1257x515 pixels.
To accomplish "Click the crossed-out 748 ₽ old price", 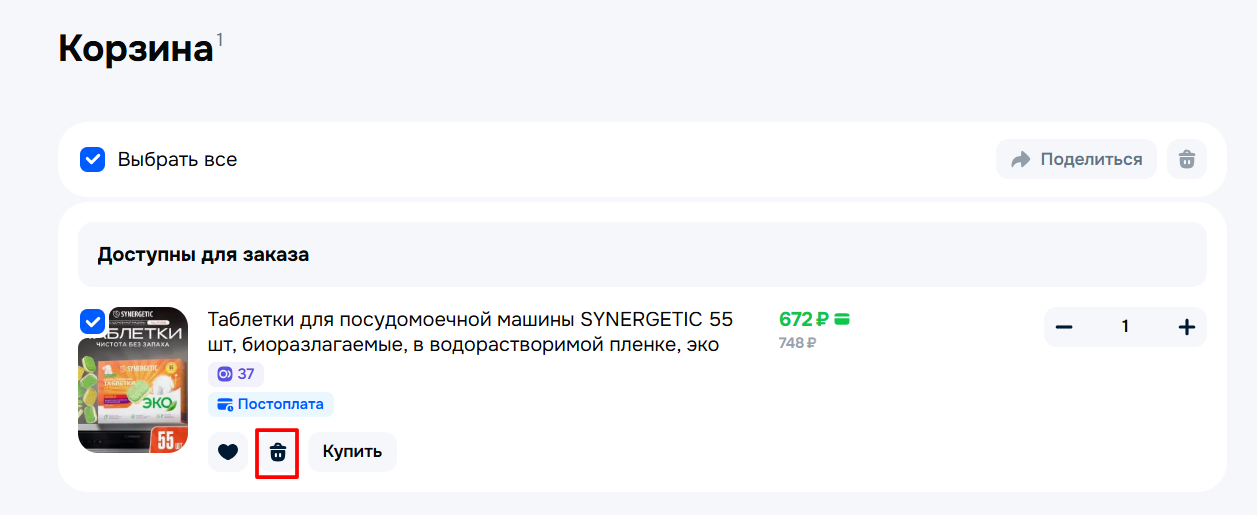I will 797,343.
